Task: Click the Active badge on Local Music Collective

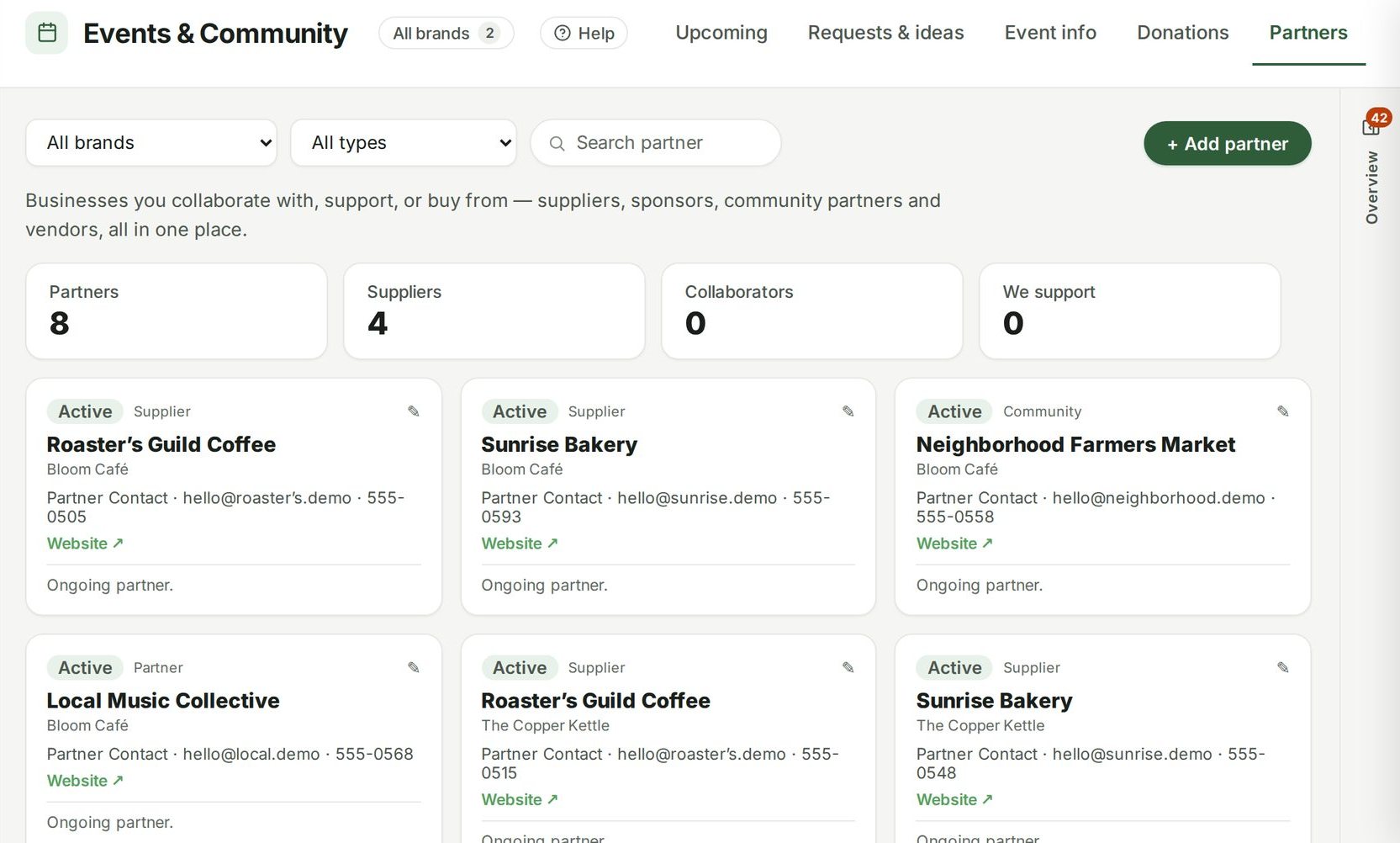Action: click(x=85, y=668)
